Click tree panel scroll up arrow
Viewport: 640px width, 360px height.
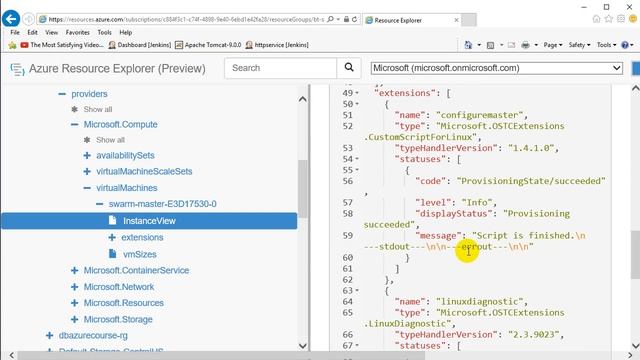303,99
